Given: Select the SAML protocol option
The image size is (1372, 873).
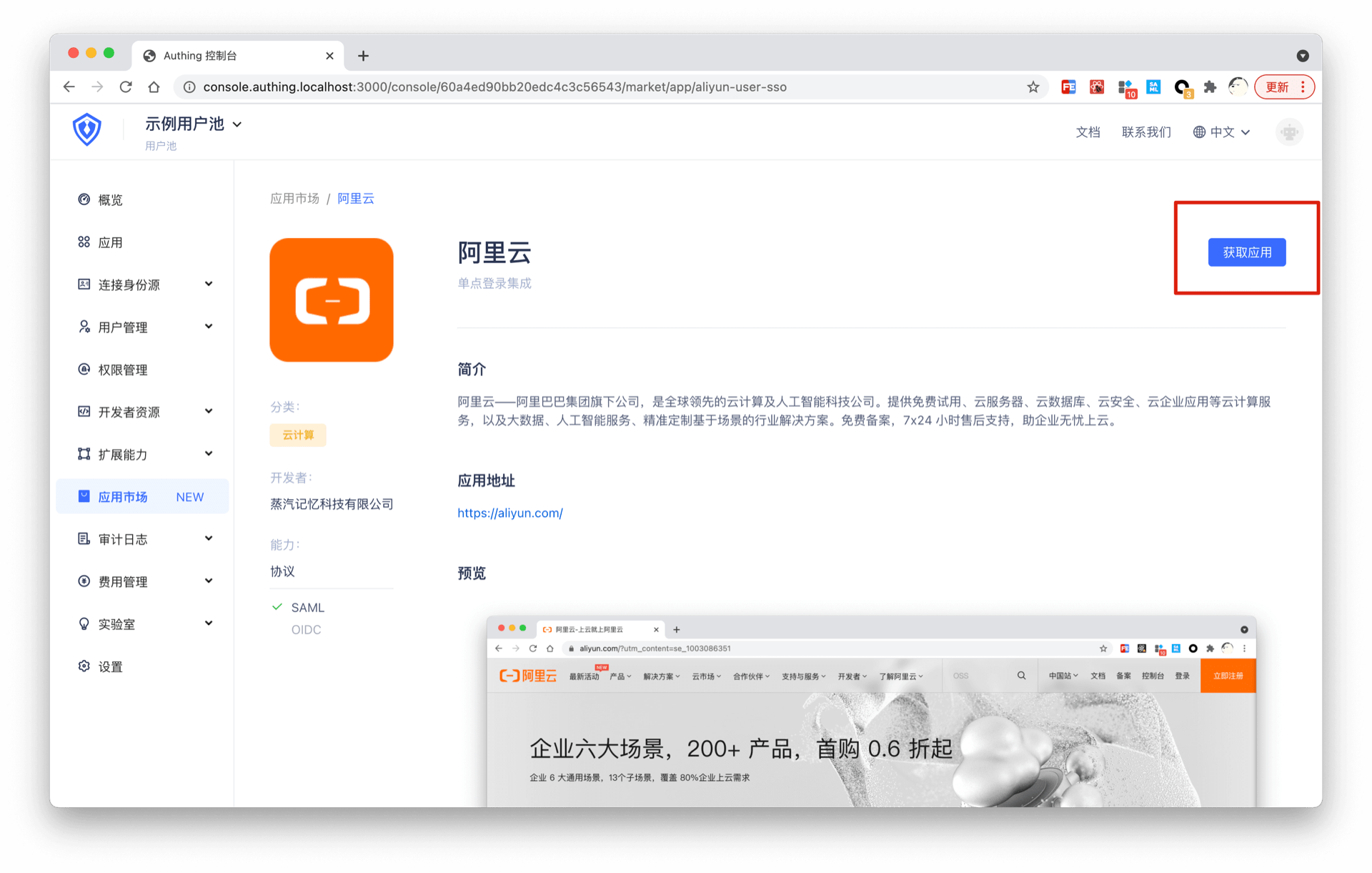Looking at the screenshot, I should [x=307, y=608].
